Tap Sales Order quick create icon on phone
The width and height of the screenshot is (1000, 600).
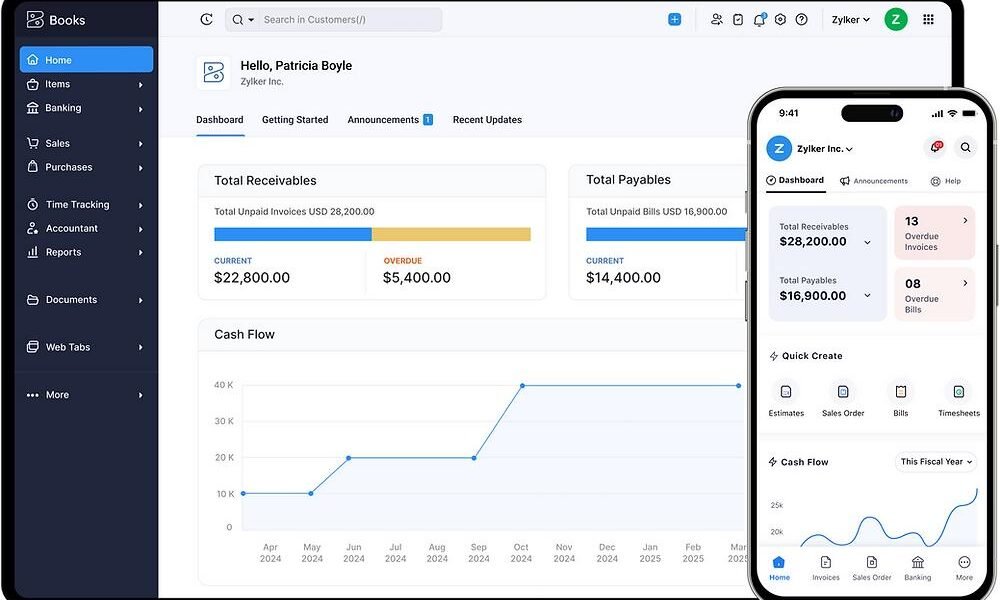[x=843, y=391]
